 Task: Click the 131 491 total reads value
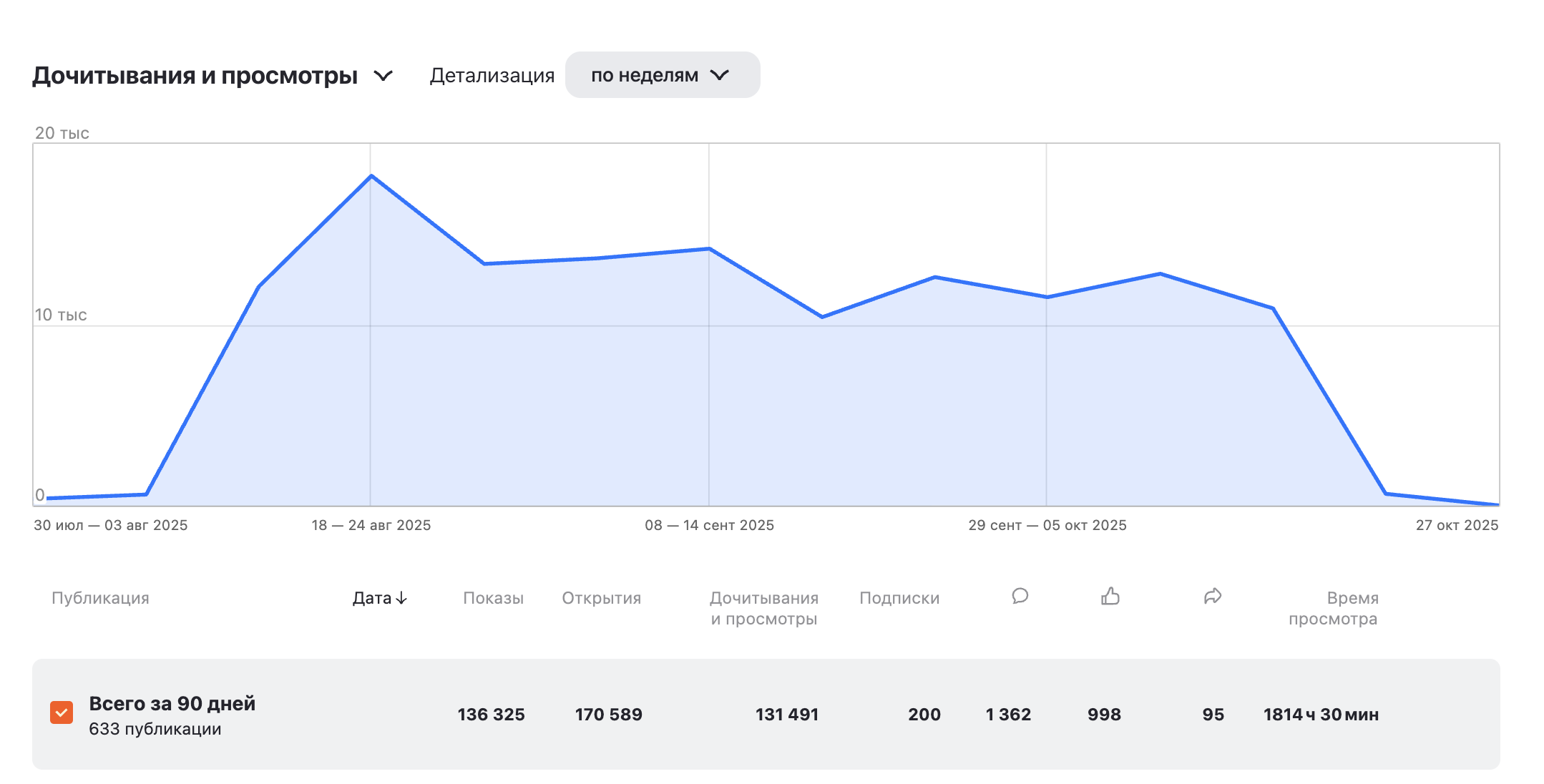pos(786,715)
